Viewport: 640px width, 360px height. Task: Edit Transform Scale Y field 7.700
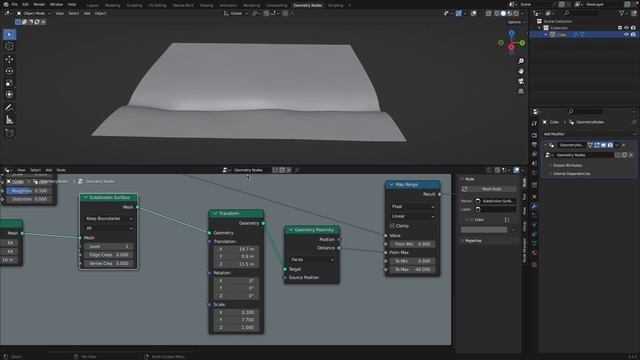coord(236,320)
